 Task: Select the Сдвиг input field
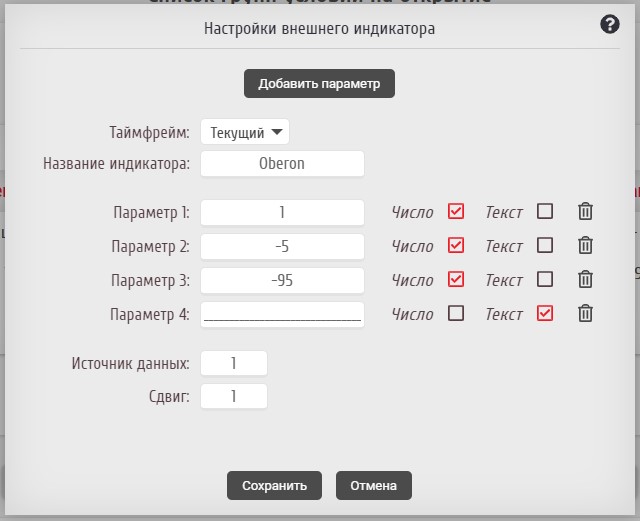(234, 396)
